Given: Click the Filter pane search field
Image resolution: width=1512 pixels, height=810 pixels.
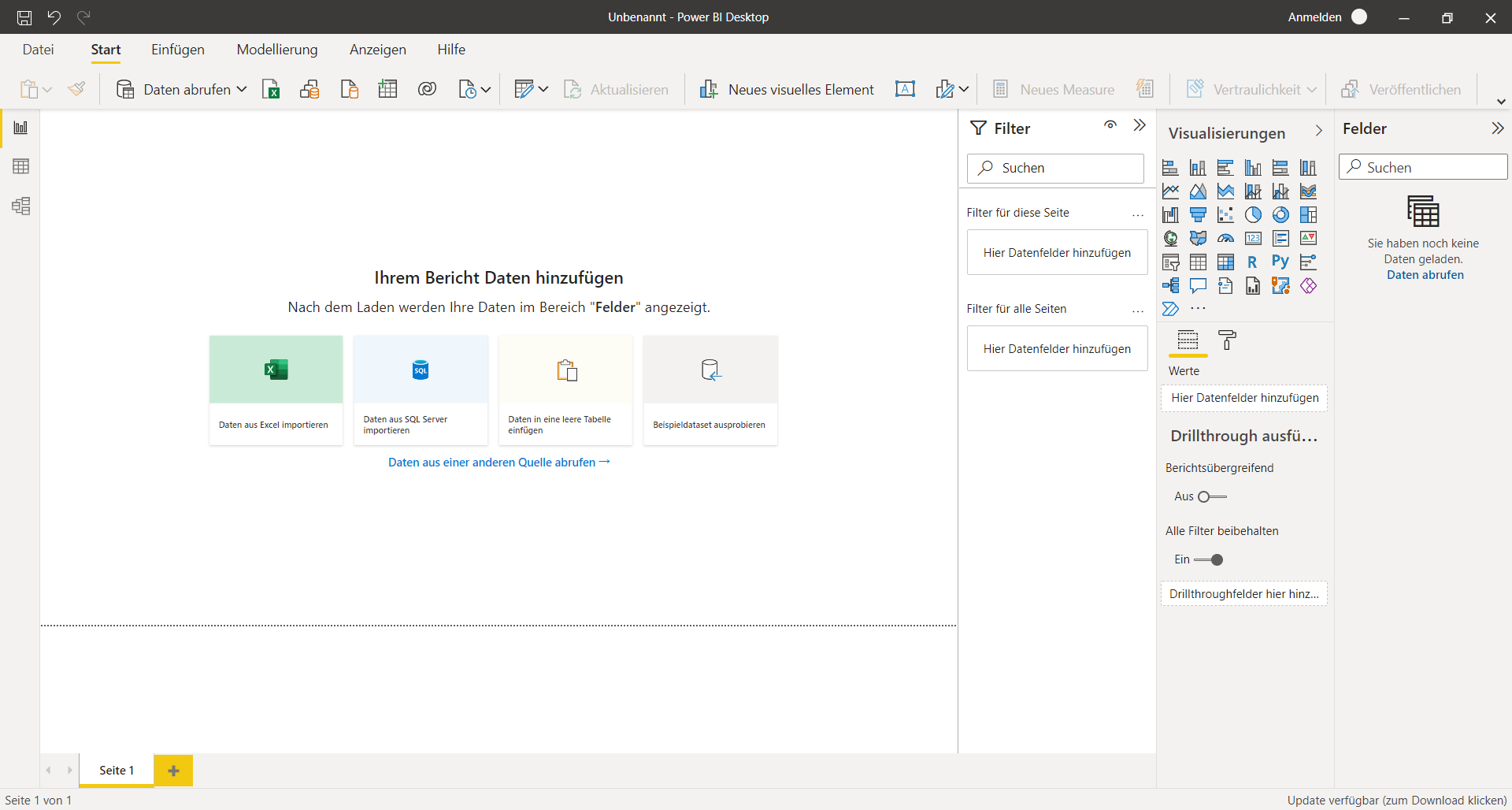Looking at the screenshot, I should point(1055,169).
